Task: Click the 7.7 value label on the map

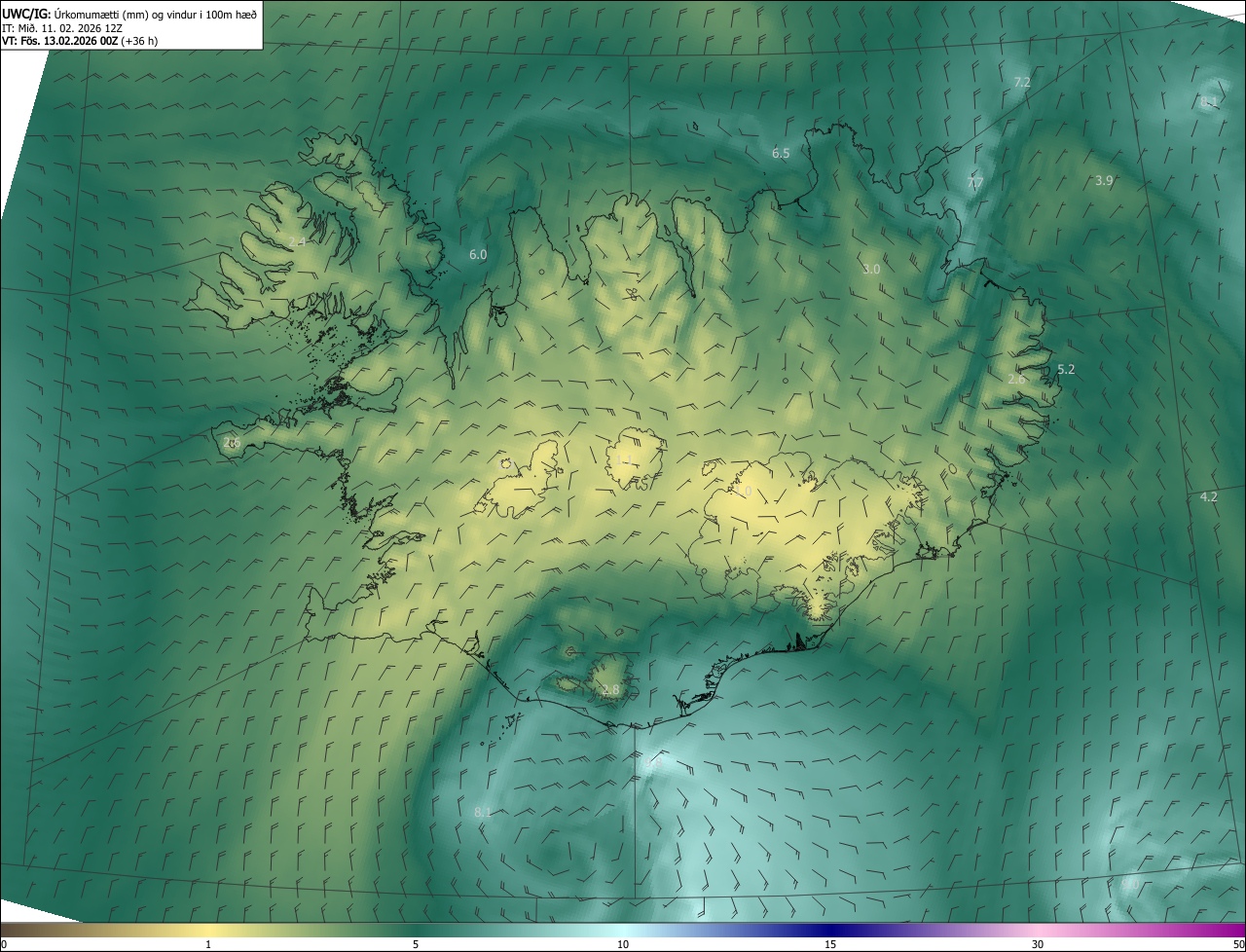Action: coord(975,183)
